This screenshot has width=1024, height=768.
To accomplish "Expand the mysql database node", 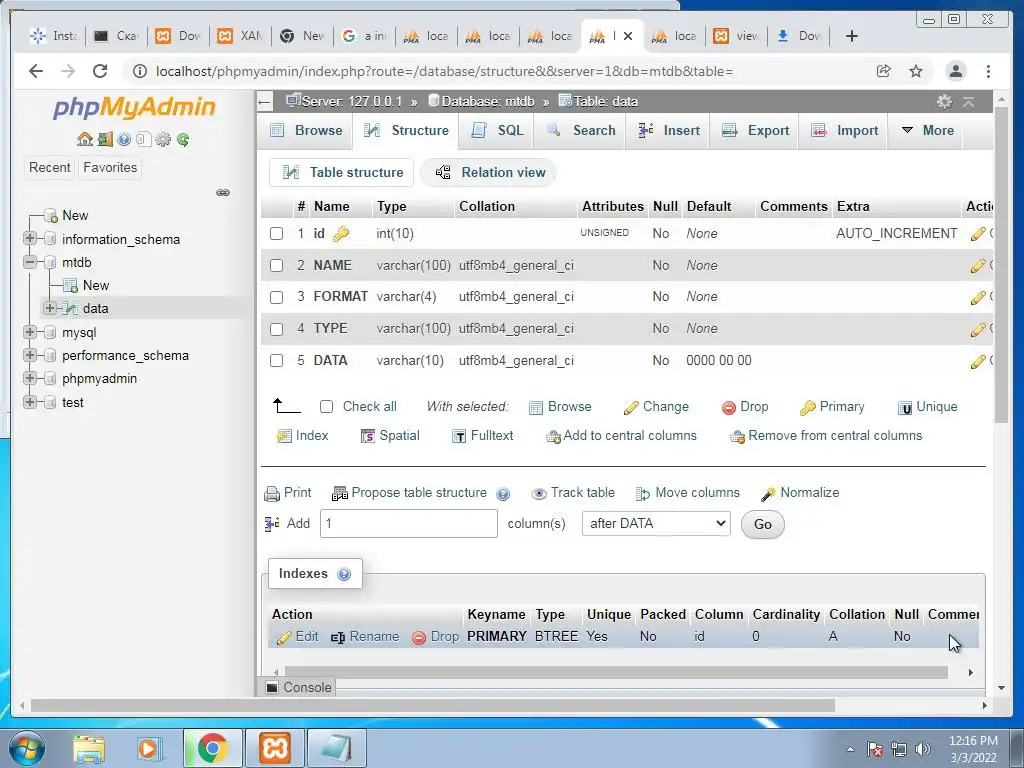I will [x=29, y=332].
